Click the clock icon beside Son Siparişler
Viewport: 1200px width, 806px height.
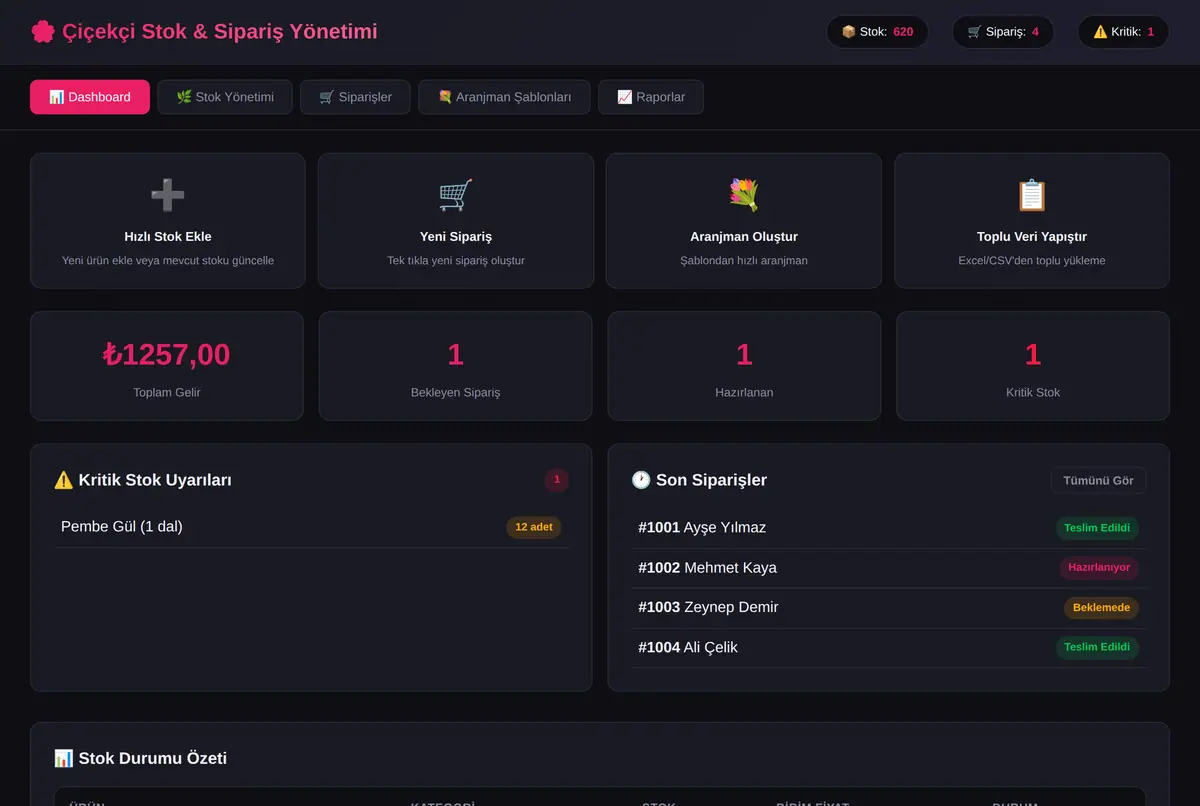[641, 480]
